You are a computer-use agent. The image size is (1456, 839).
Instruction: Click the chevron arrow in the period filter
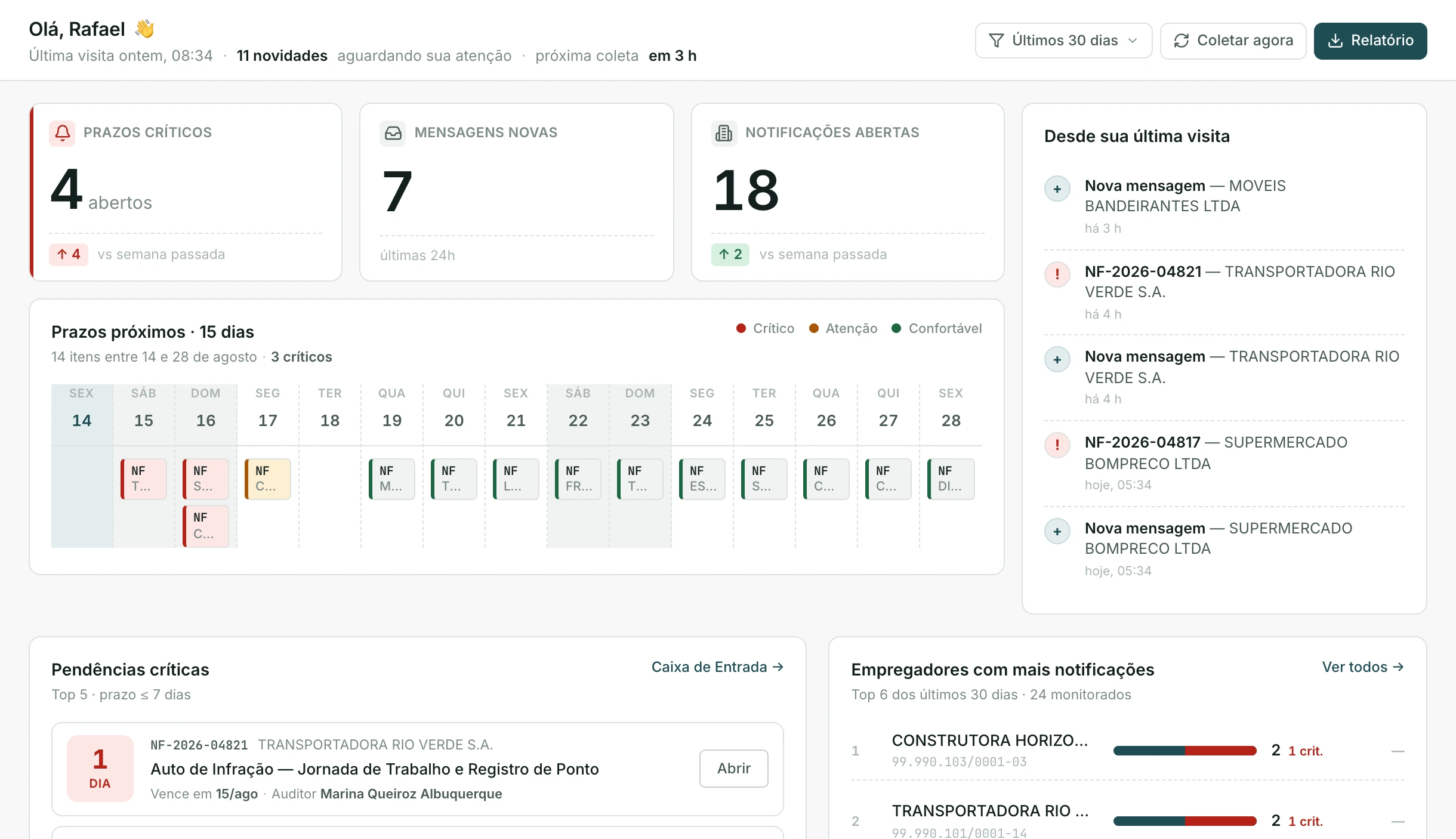pos(1133,41)
